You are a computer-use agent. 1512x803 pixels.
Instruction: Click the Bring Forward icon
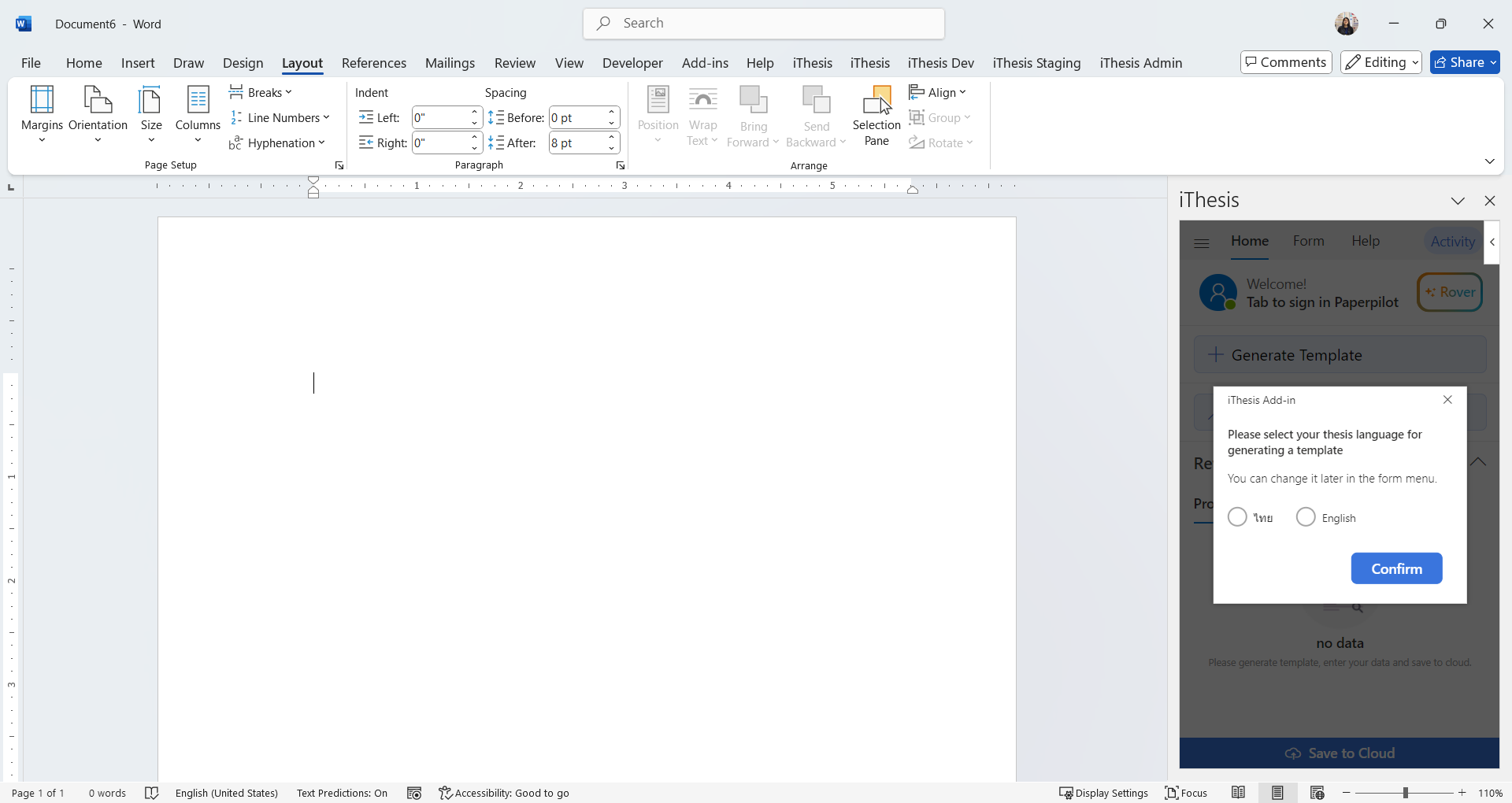[x=753, y=101]
